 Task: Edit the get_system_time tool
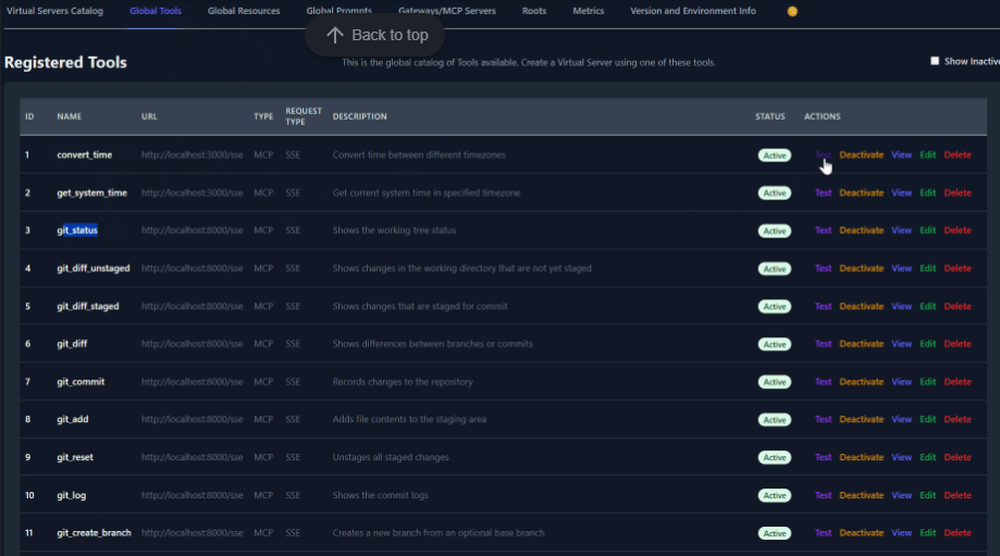(927, 193)
